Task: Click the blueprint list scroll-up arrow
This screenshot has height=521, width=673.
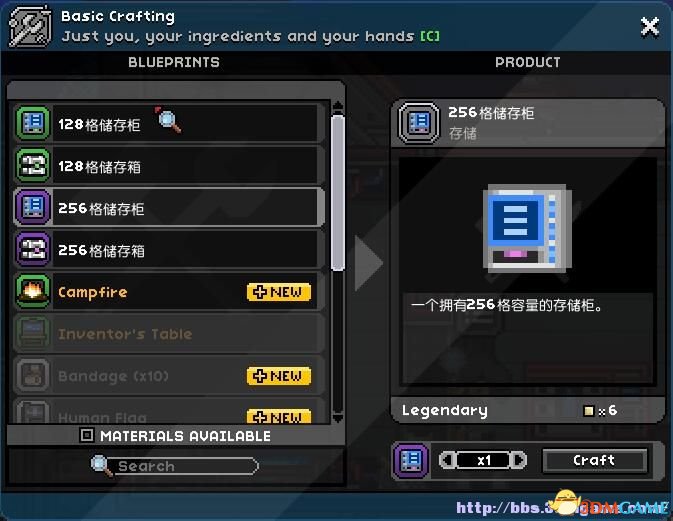Action: [338, 106]
